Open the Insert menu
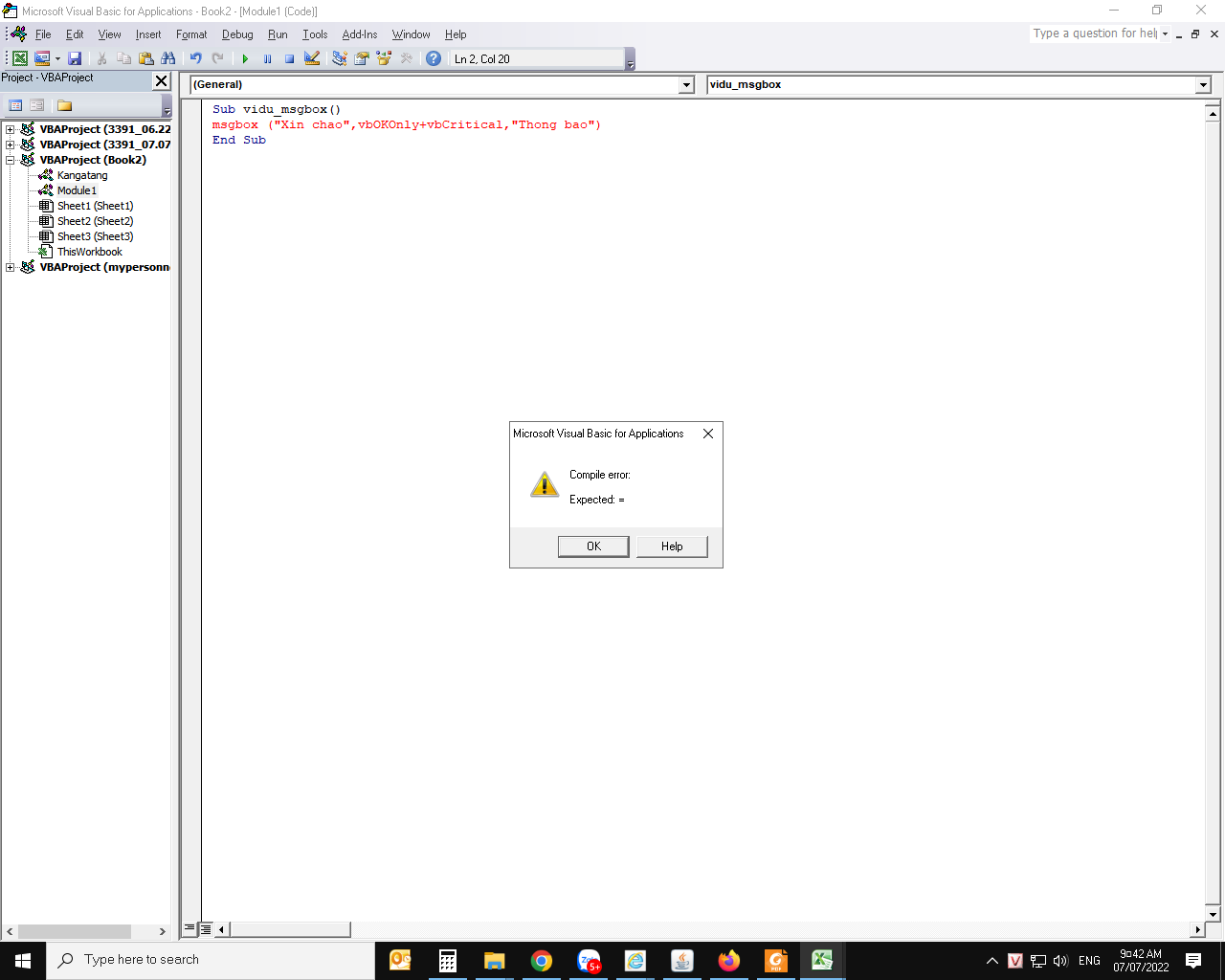 point(148,34)
